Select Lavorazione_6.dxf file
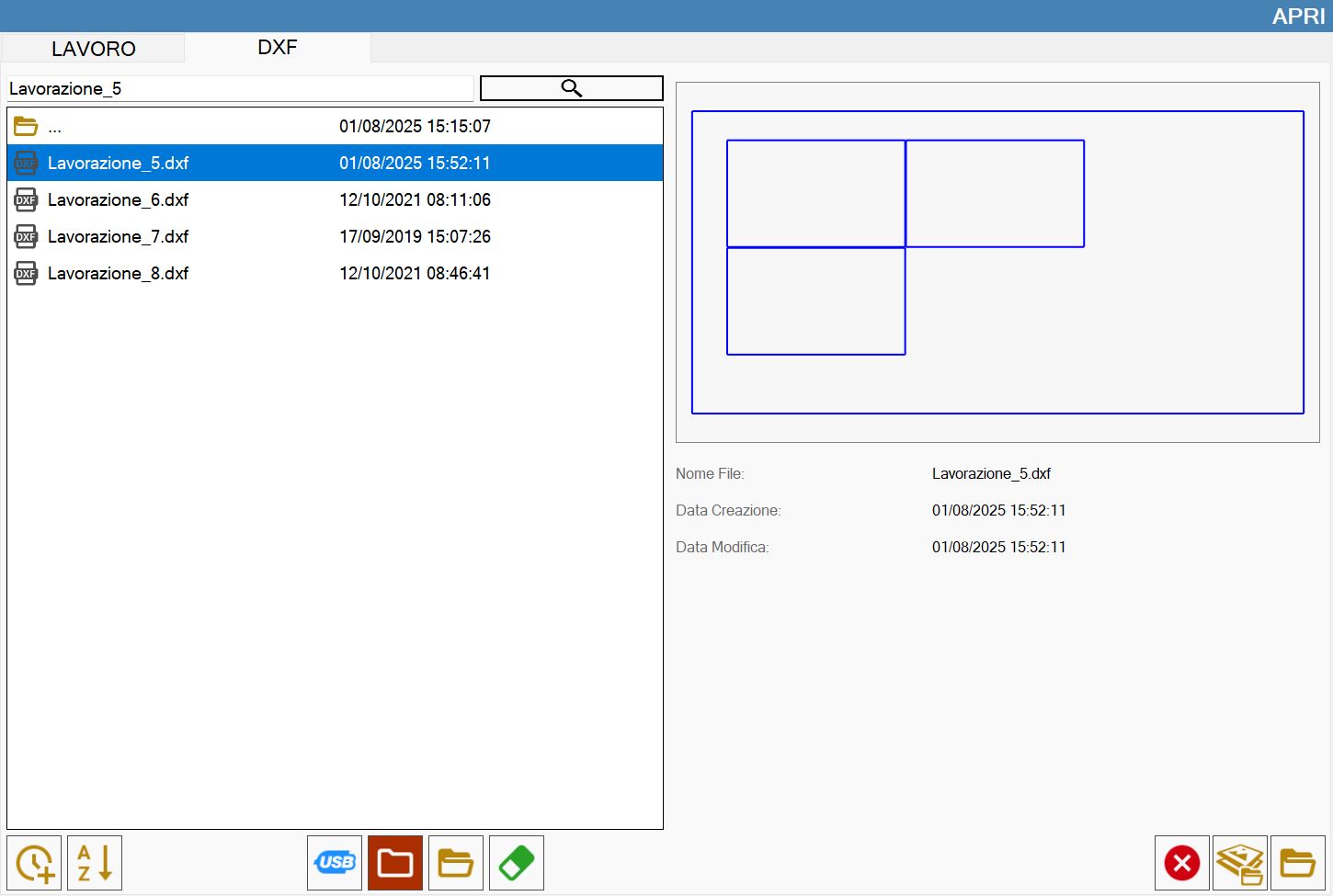The width and height of the screenshot is (1333, 896). coord(335,199)
